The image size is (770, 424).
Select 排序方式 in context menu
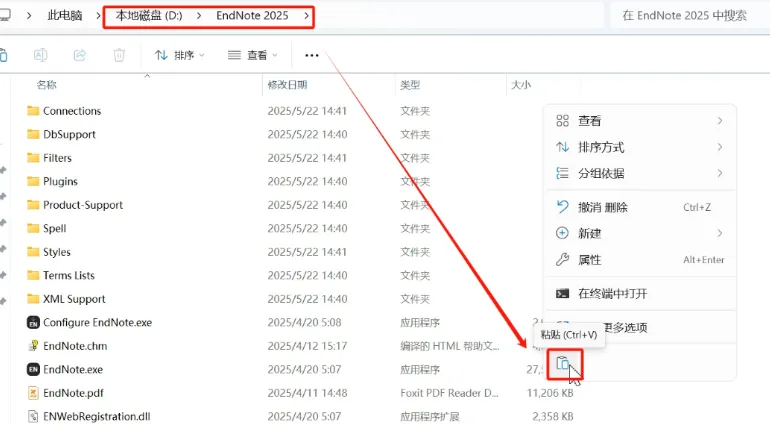(640, 147)
